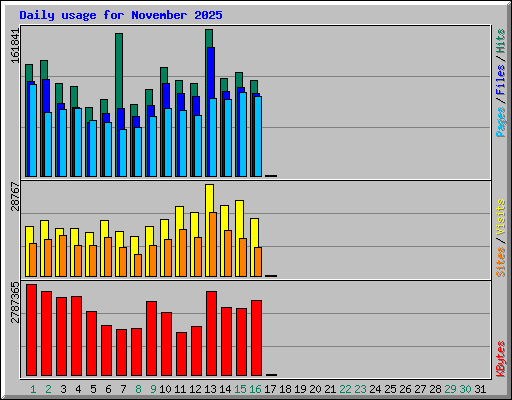Viewport: 512px width, 400px height.
Task: Select day 28 on the x-axis
Action: click(435, 389)
